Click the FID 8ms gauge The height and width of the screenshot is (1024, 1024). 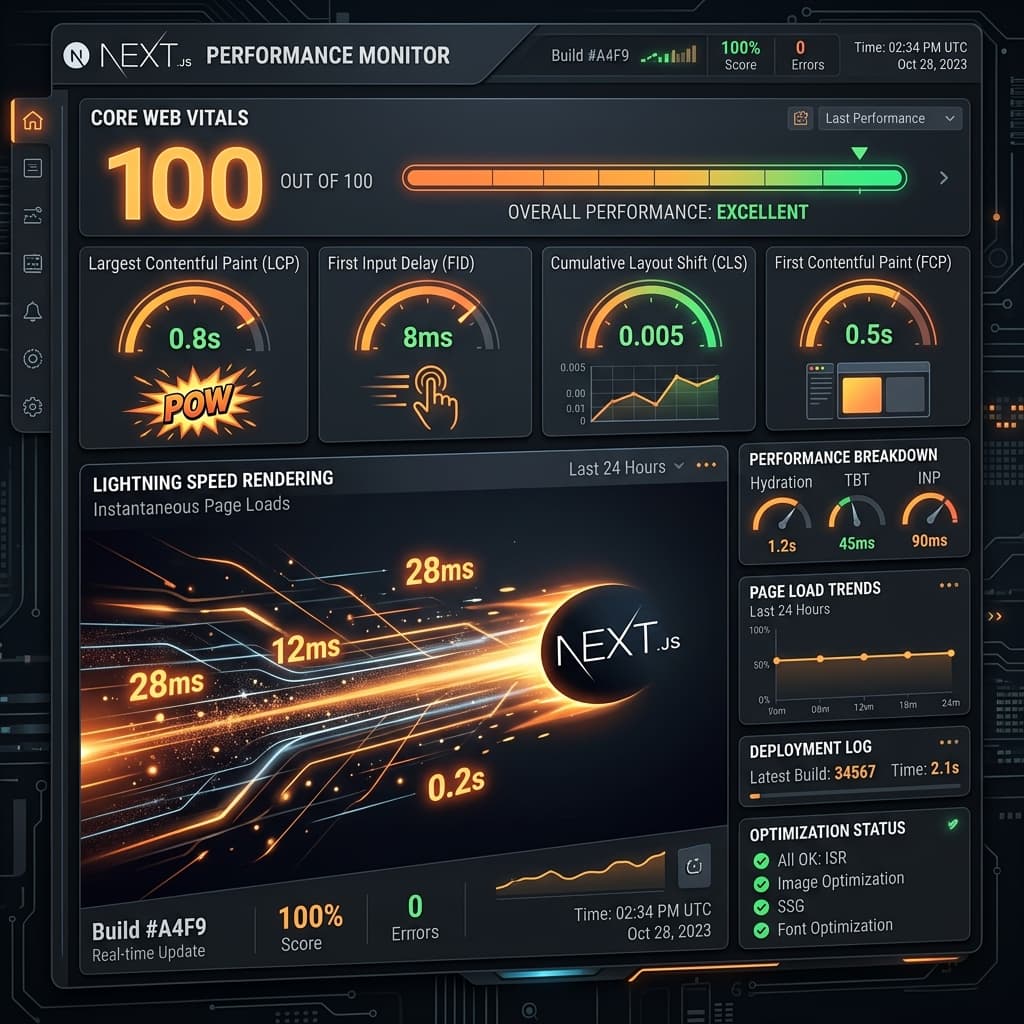(427, 317)
